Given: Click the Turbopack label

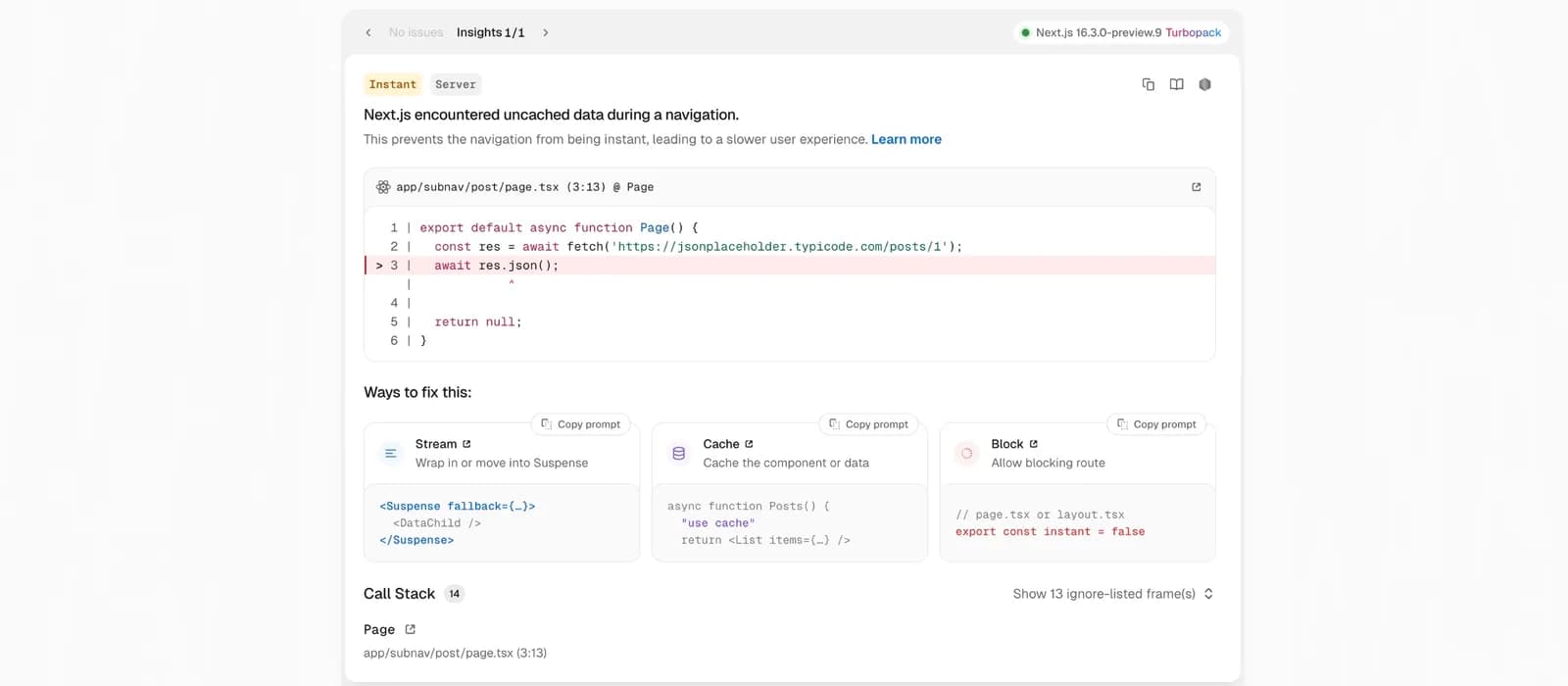Looking at the screenshot, I should click(1194, 32).
